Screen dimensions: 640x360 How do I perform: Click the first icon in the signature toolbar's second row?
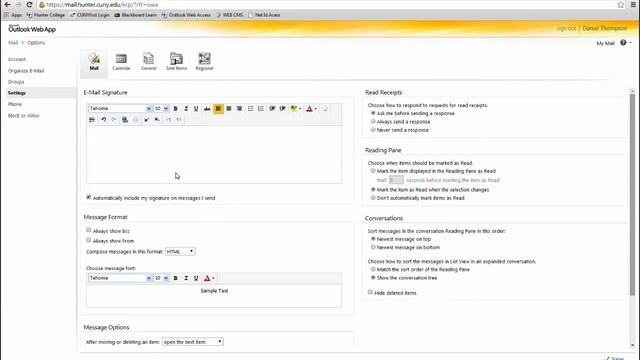tap(92, 120)
